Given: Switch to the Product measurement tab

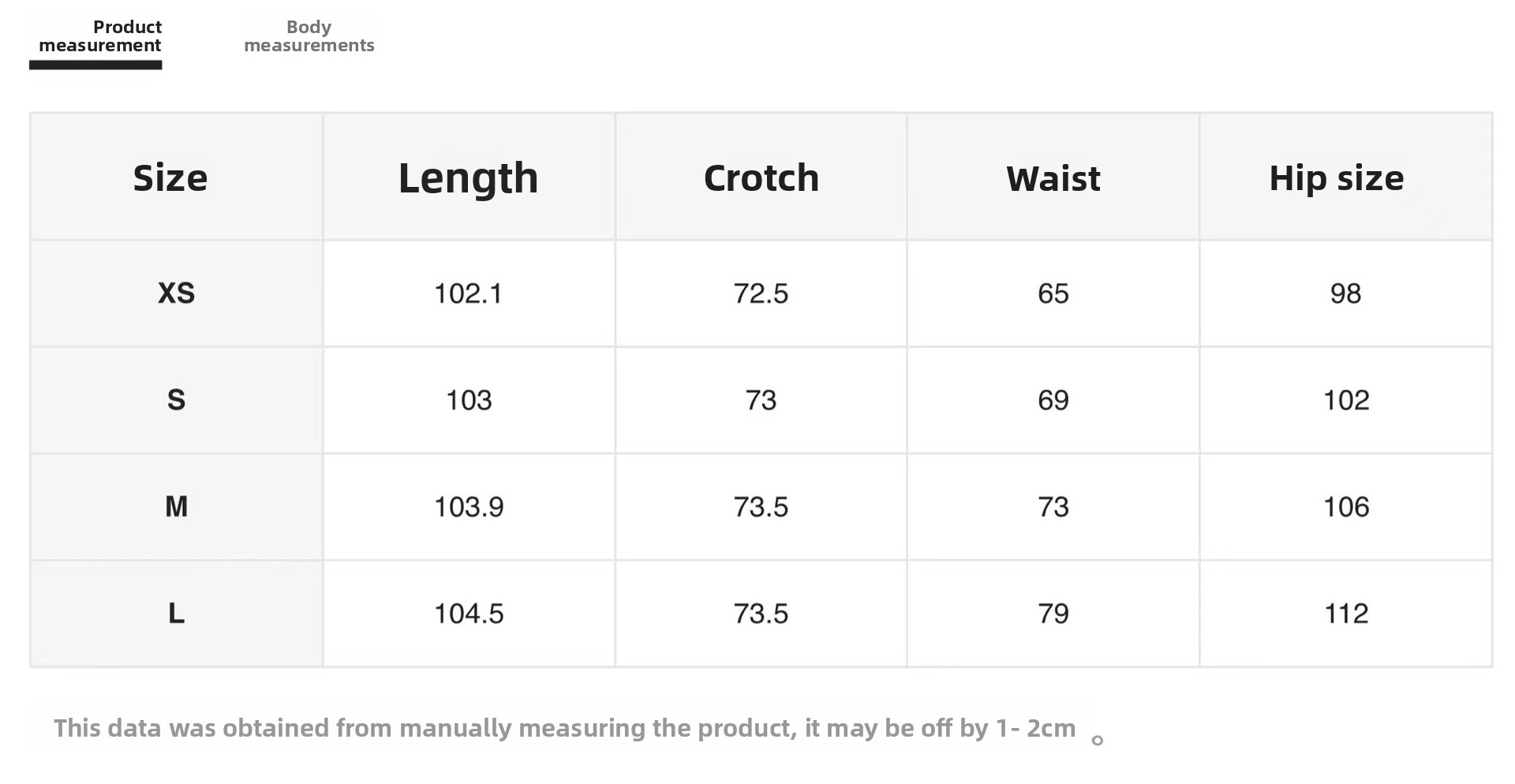Looking at the screenshot, I should tap(99, 36).
